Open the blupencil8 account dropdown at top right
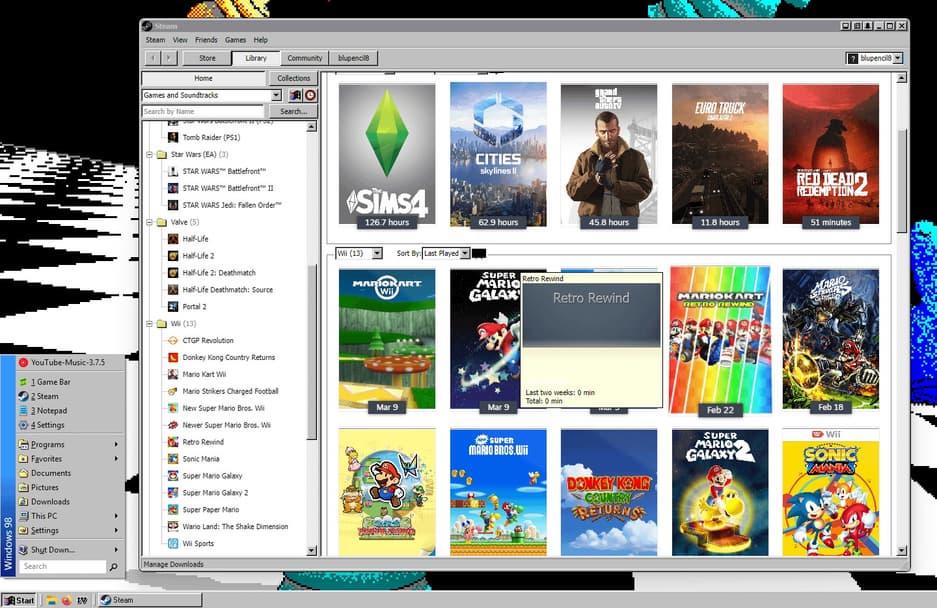The width and height of the screenshot is (937, 608). 898,58
